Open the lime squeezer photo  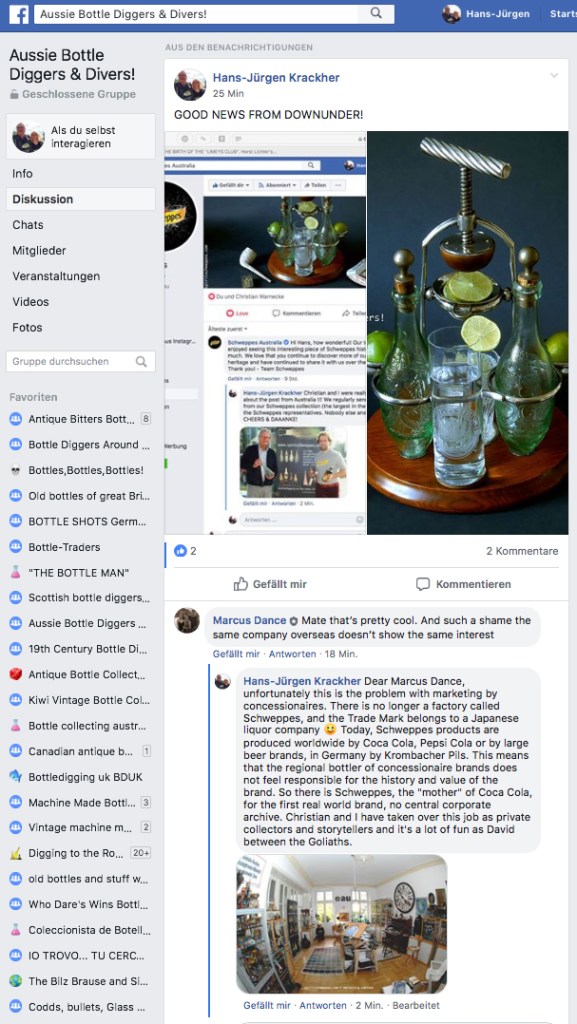(x=467, y=333)
